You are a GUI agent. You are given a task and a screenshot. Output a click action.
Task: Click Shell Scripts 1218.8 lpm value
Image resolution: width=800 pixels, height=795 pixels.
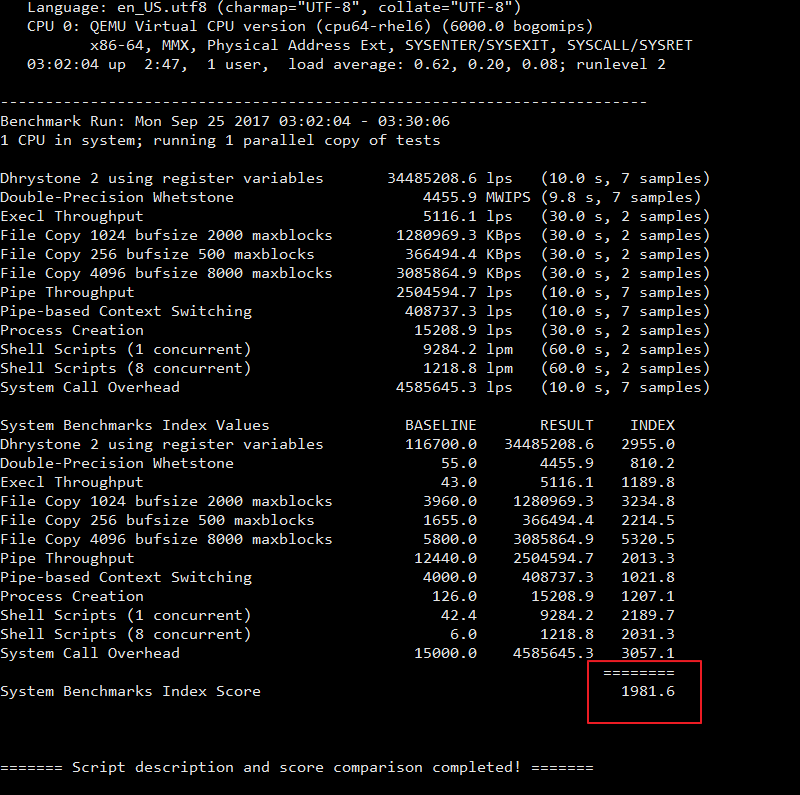tap(468, 368)
